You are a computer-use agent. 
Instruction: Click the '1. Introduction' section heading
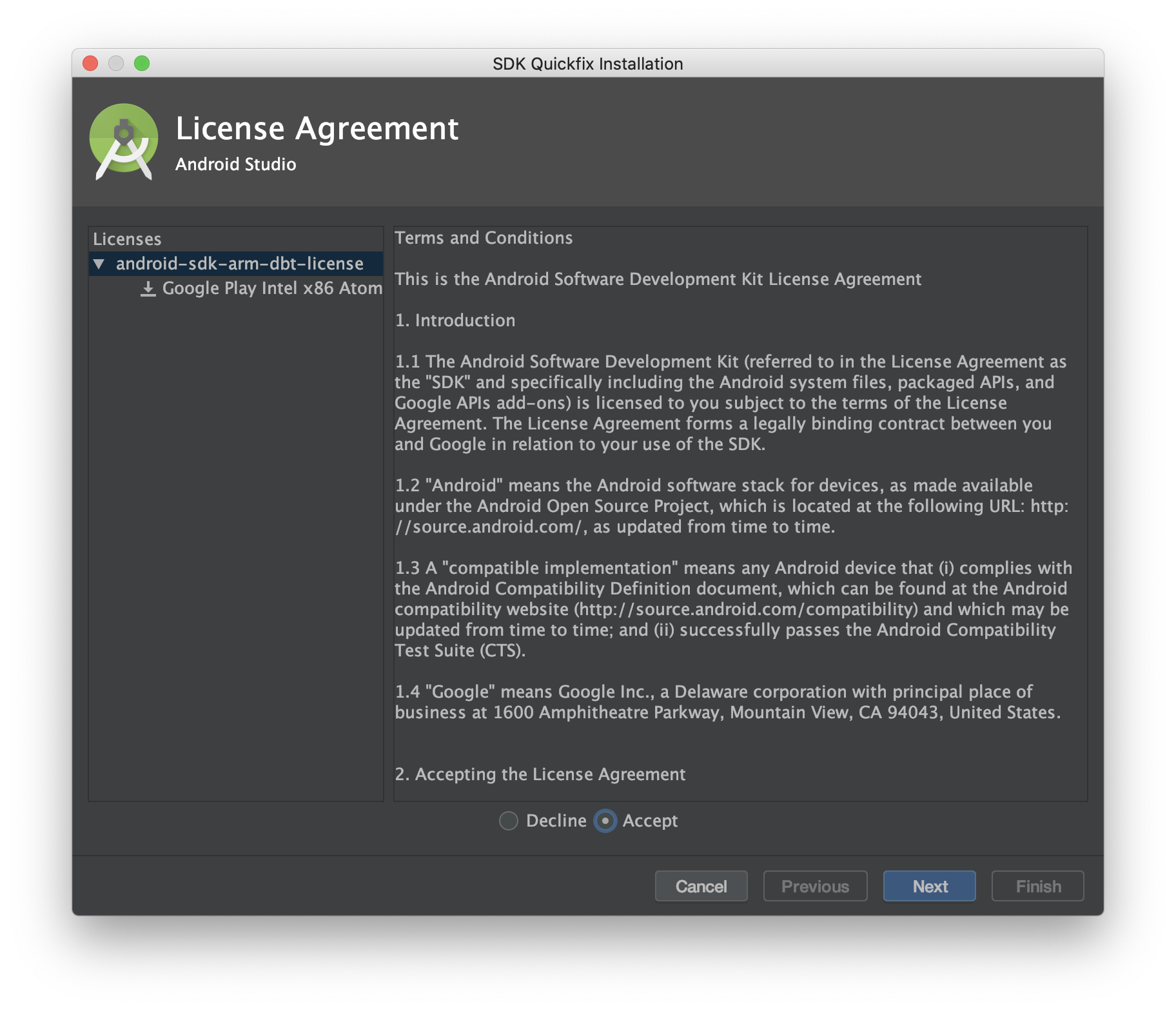pyautogui.click(x=455, y=320)
